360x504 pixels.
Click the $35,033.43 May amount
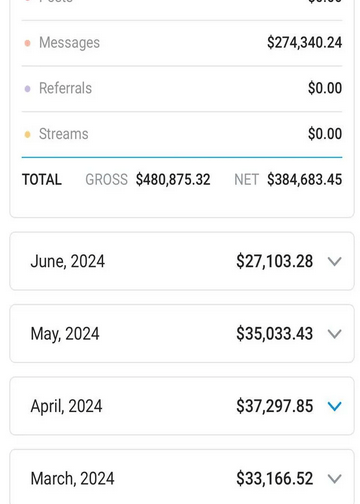point(275,333)
